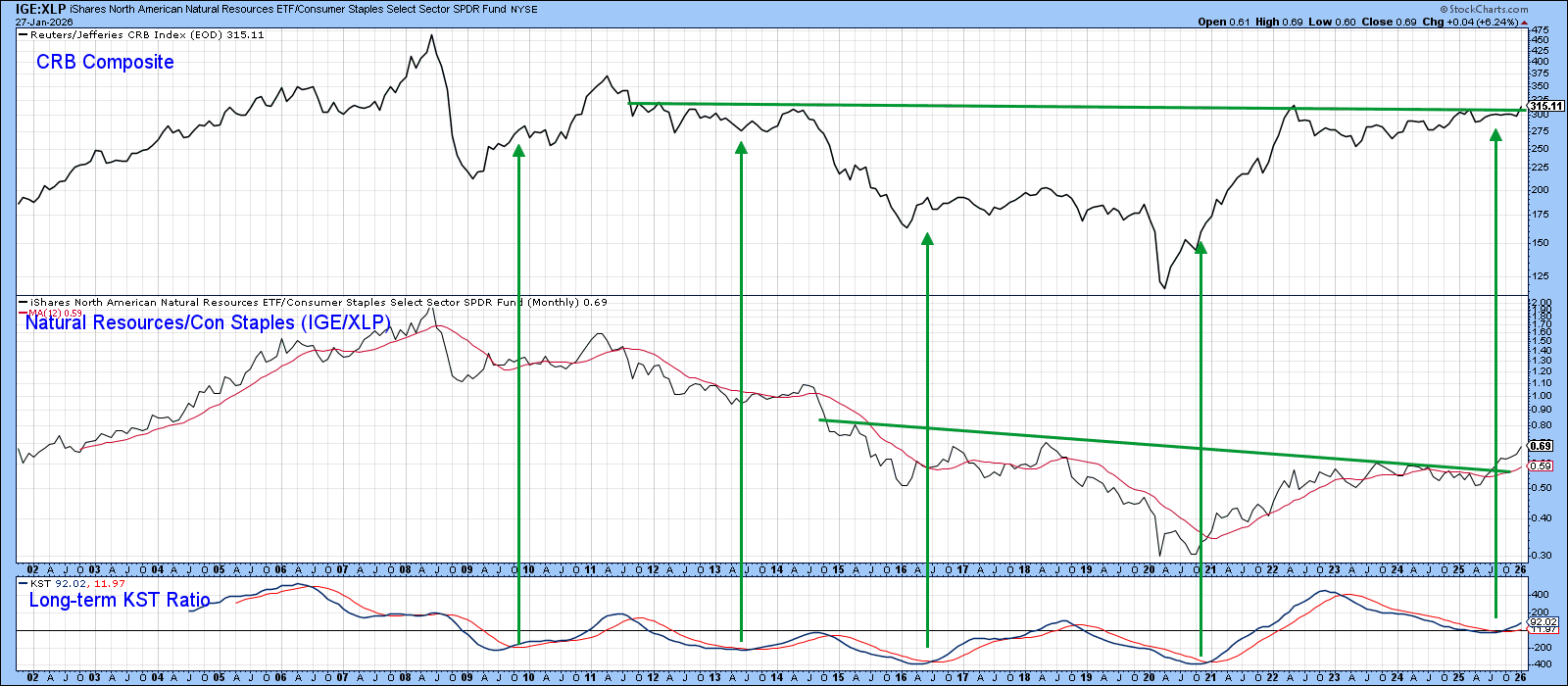Click the blue 'CRB Composite' annotation label

point(105,62)
